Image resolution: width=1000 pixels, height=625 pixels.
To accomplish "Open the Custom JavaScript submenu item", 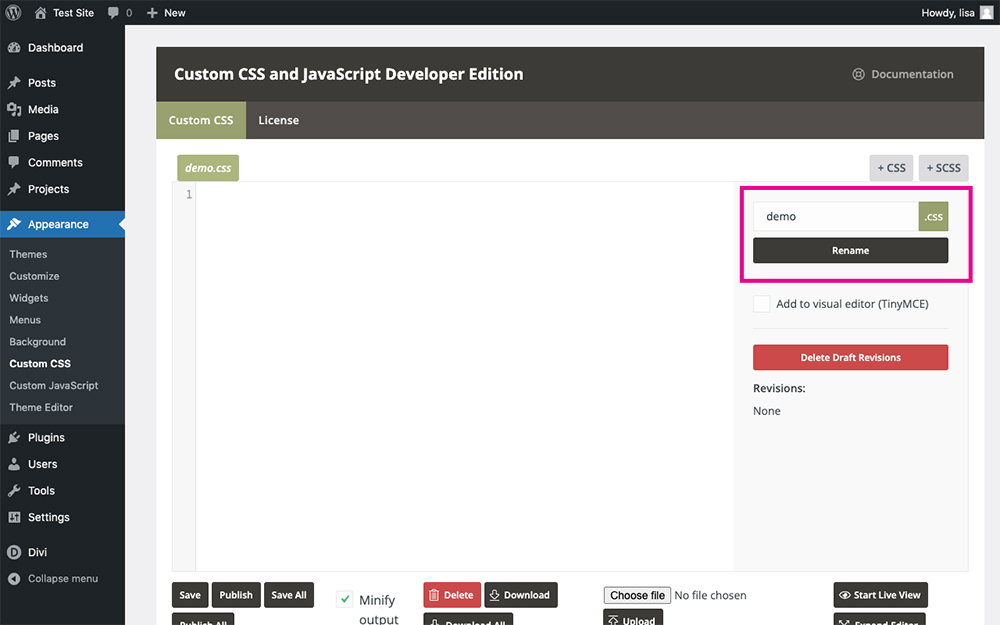I will click(x=54, y=386).
